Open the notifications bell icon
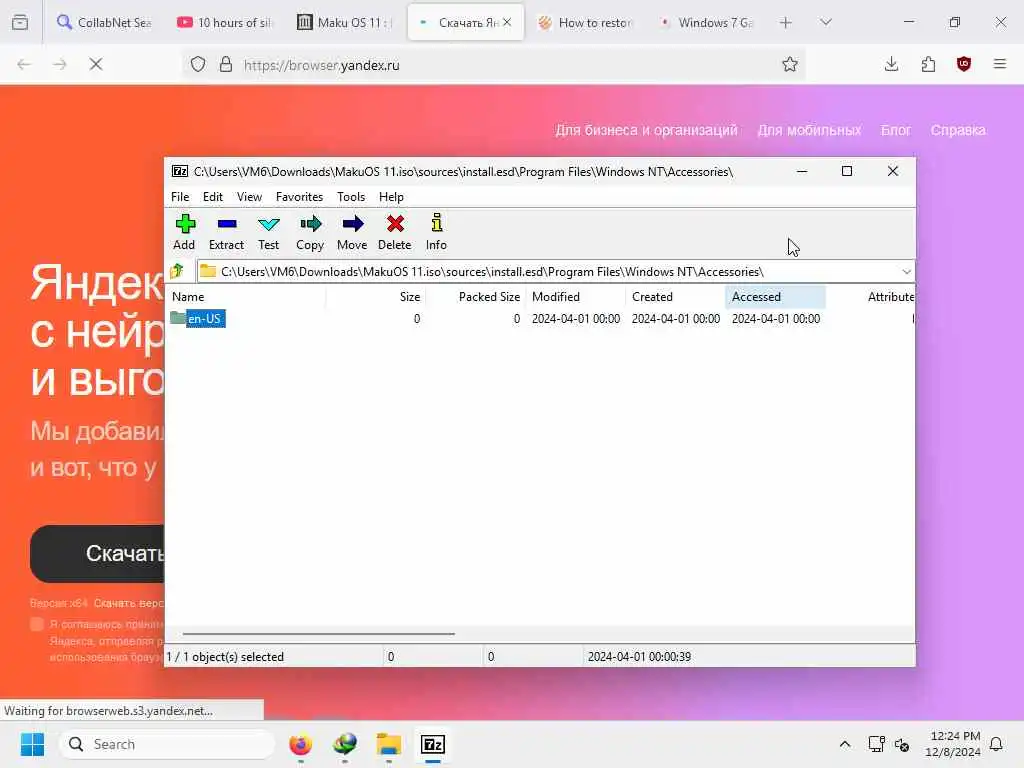 (x=997, y=744)
